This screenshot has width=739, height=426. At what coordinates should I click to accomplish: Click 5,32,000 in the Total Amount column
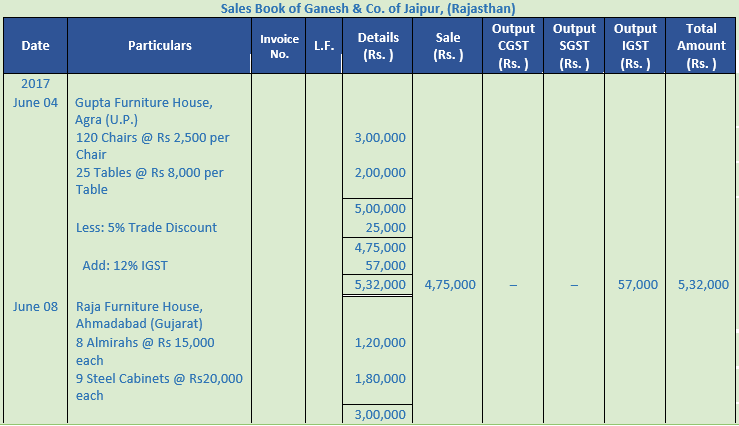click(702, 284)
